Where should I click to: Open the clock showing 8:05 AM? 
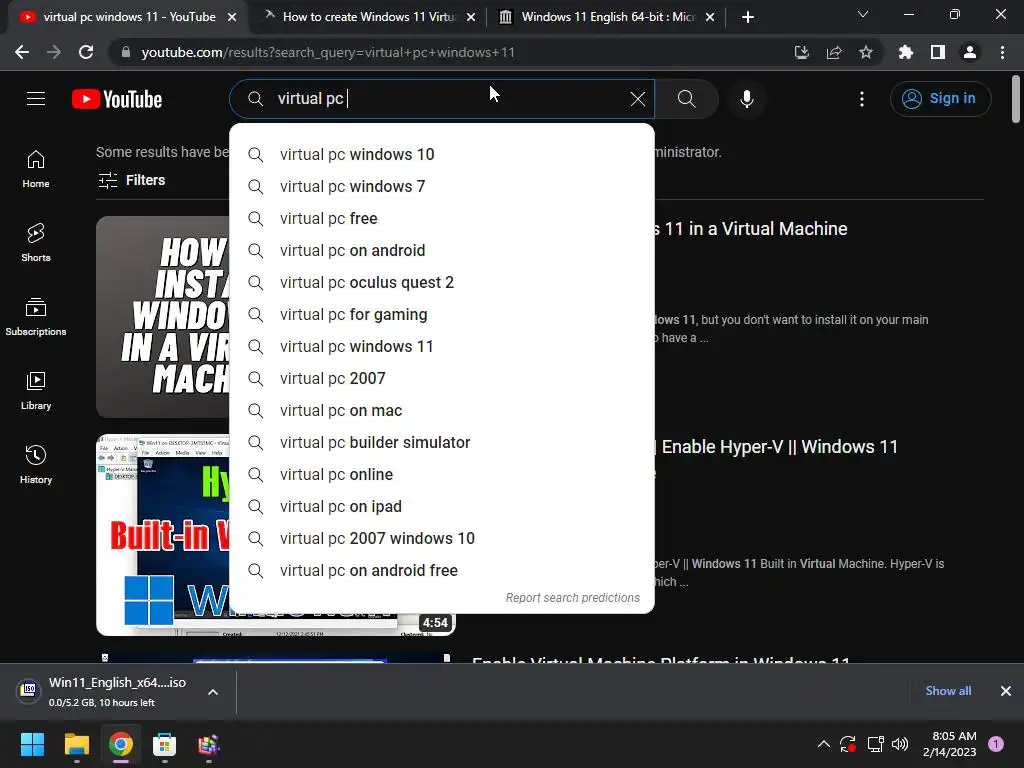click(x=950, y=744)
